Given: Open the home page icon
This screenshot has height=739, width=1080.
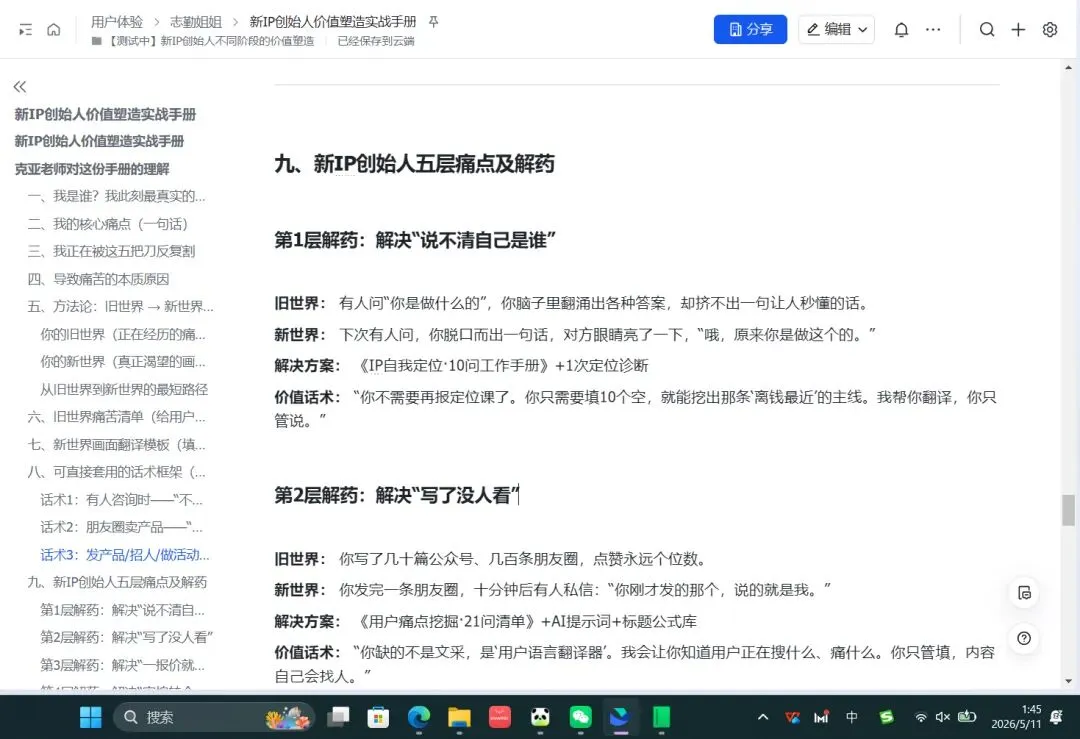Looking at the screenshot, I should click(x=54, y=30).
